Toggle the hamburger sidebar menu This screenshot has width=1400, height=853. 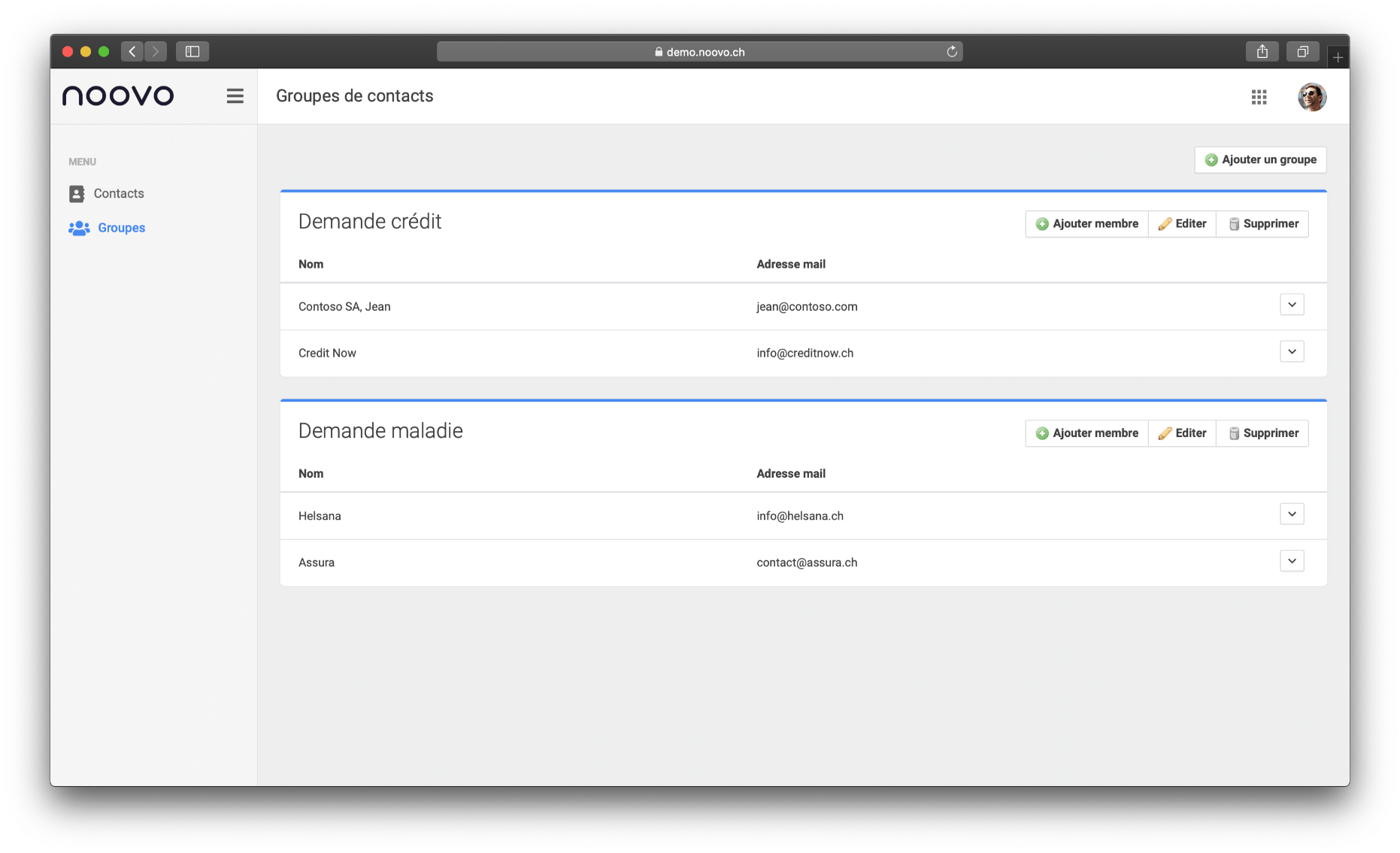pyautogui.click(x=235, y=96)
